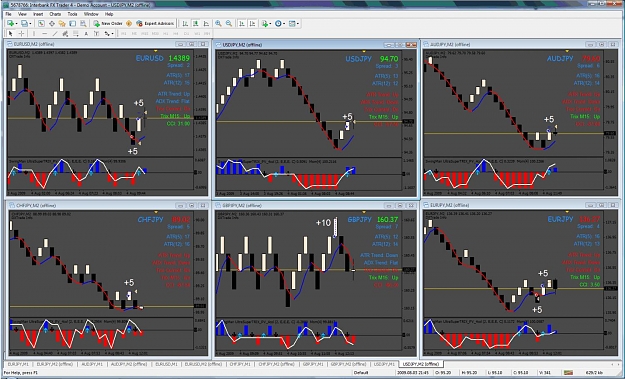Select the horizontal line tool
Image resolution: width=625 pixels, height=379 pixels.
click(x=45, y=33)
